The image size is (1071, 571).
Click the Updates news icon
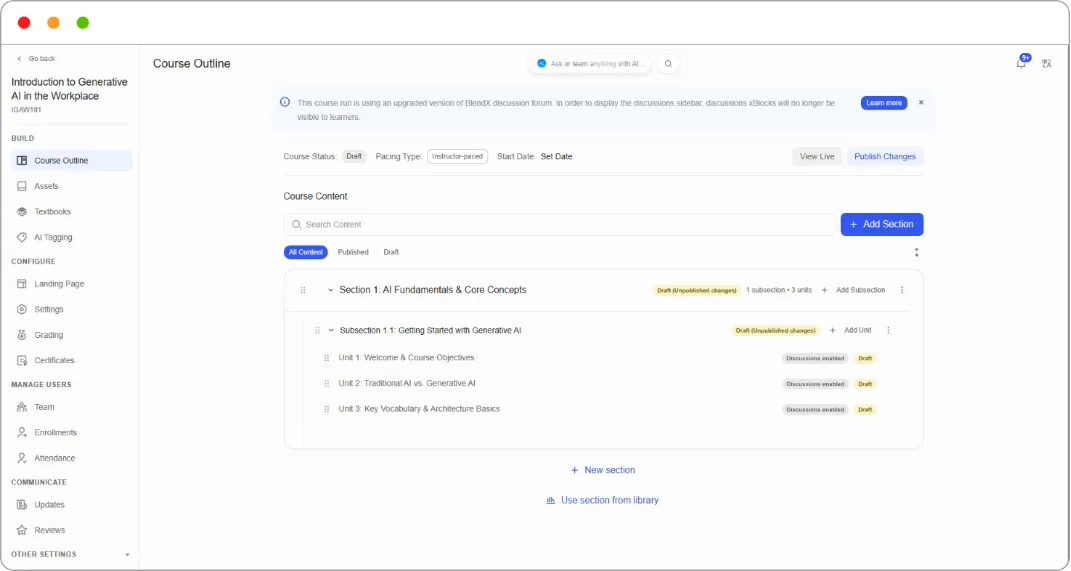click(22, 505)
